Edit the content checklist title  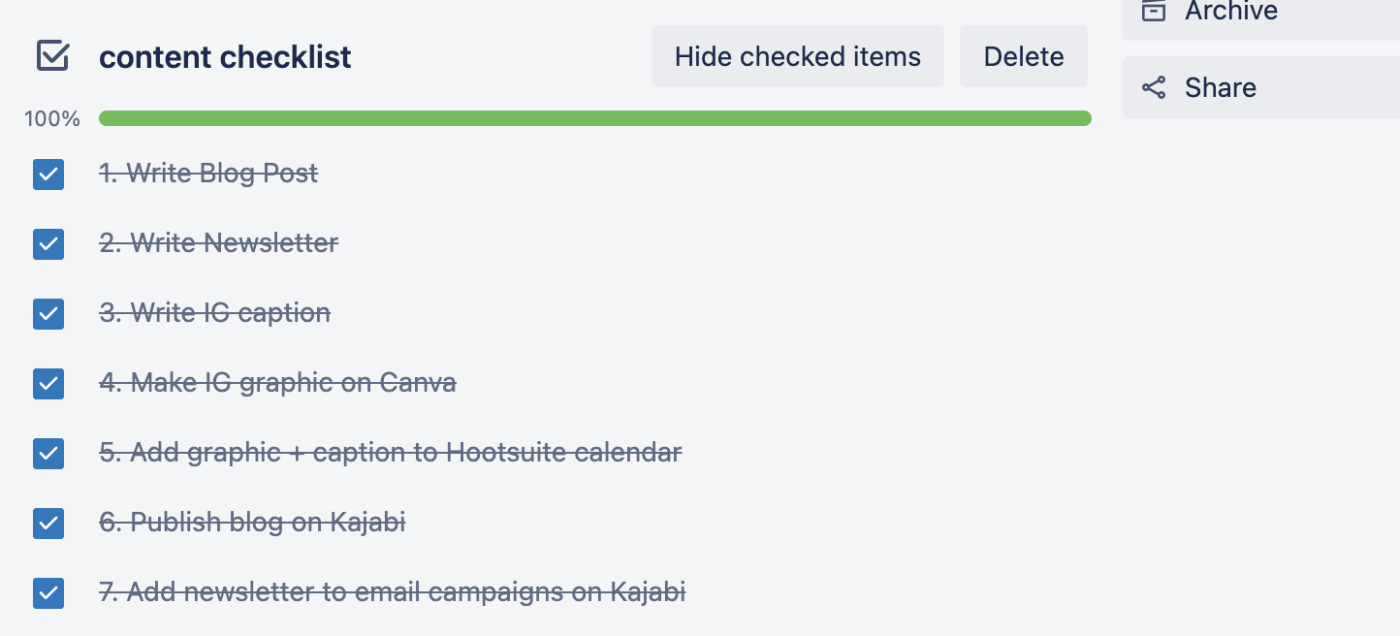[225, 57]
